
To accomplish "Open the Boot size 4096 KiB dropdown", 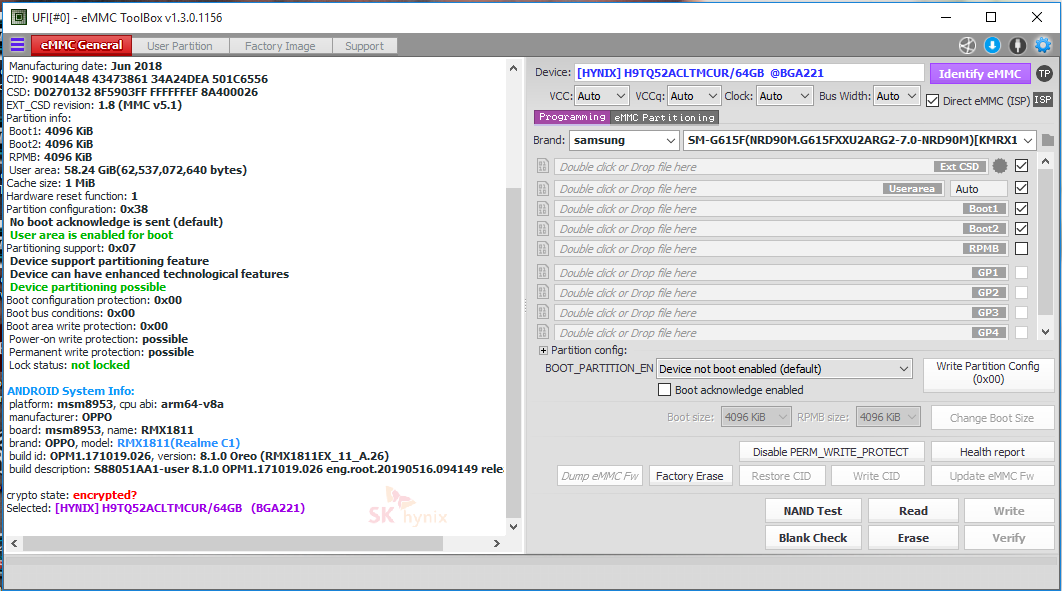I will [756, 417].
